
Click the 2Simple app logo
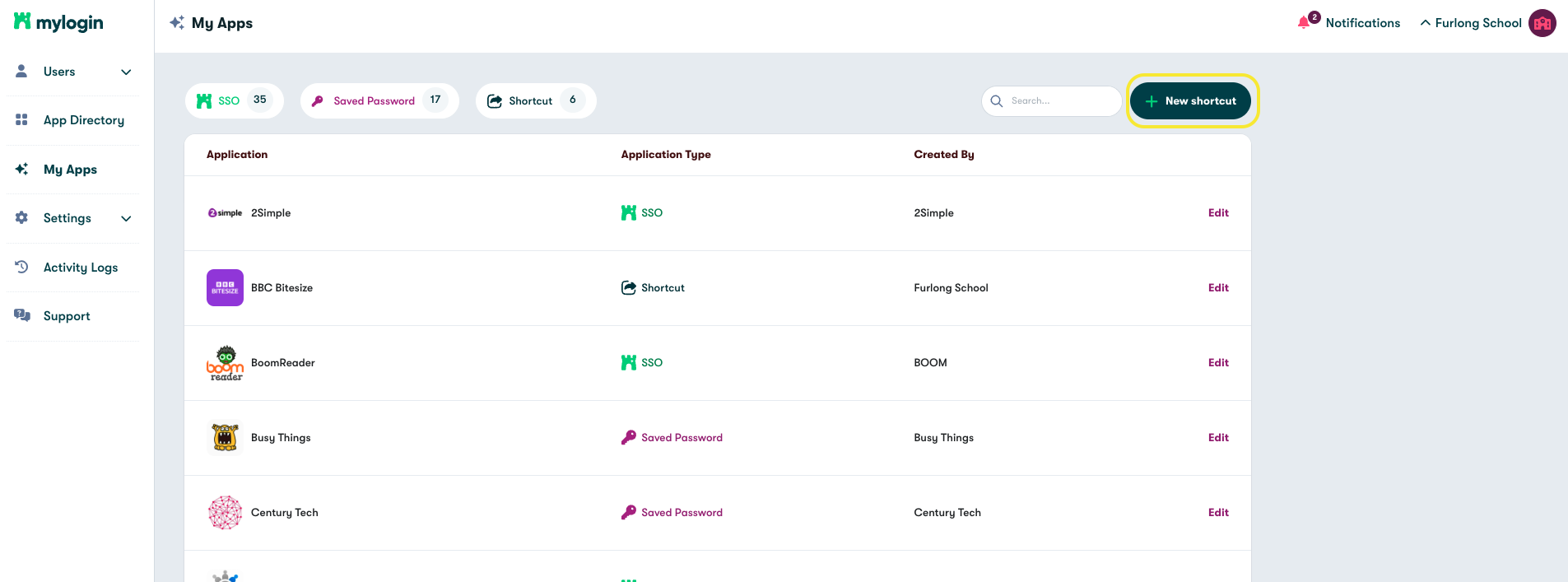(x=225, y=212)
